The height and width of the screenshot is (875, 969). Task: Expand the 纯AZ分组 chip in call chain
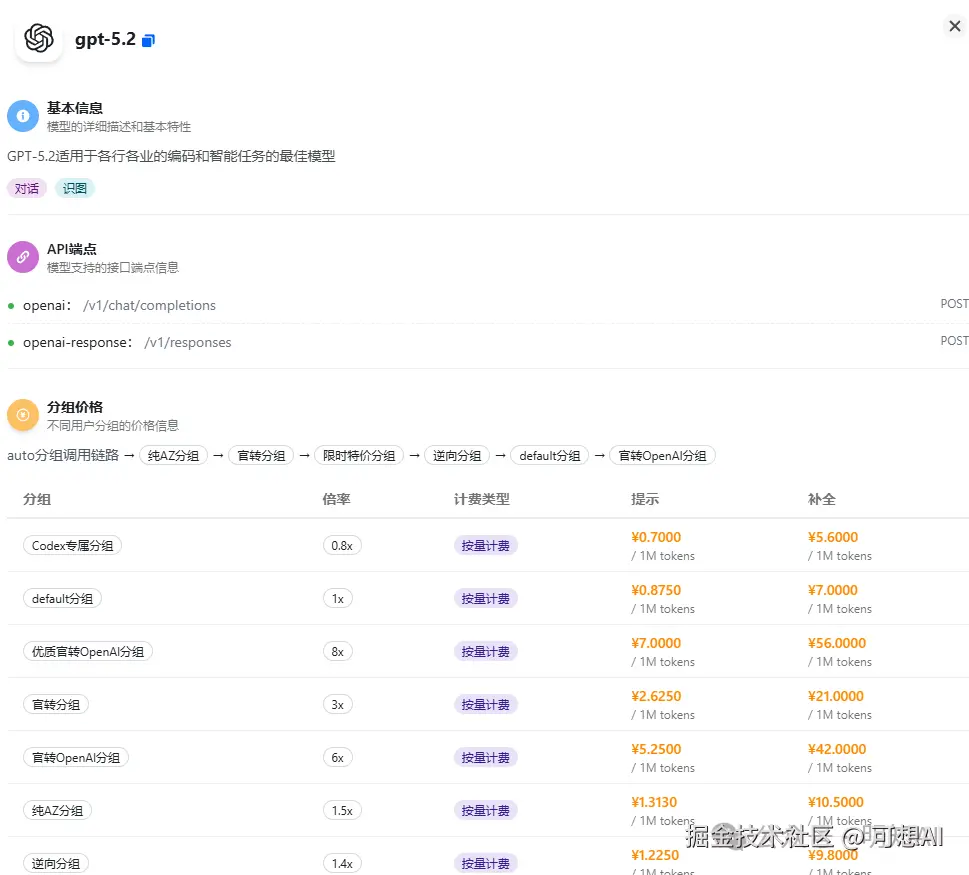(173, 455)
